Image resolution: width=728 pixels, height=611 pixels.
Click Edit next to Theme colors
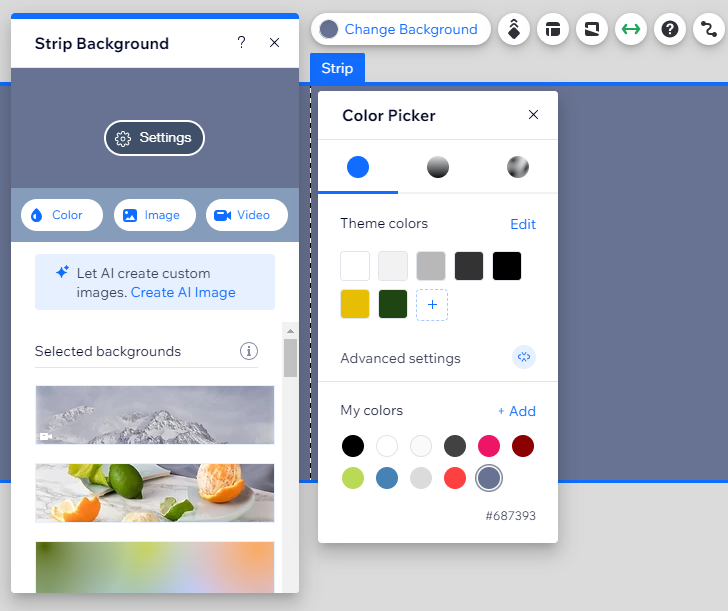pos(523,224)
